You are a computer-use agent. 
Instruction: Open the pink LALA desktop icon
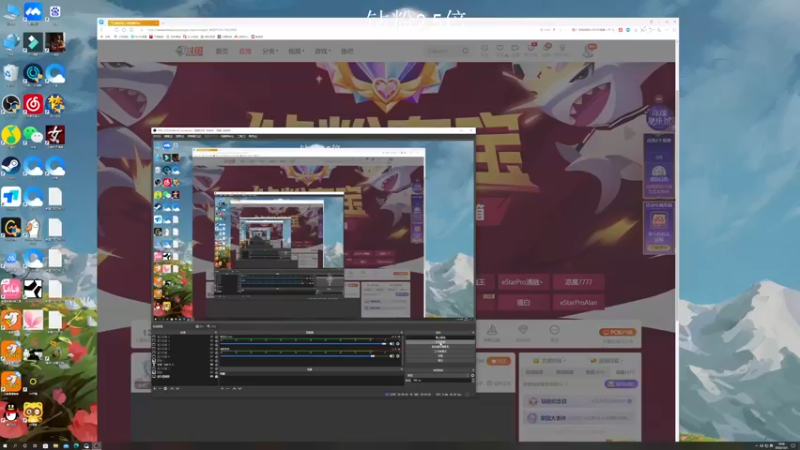[x=11, y=289]
